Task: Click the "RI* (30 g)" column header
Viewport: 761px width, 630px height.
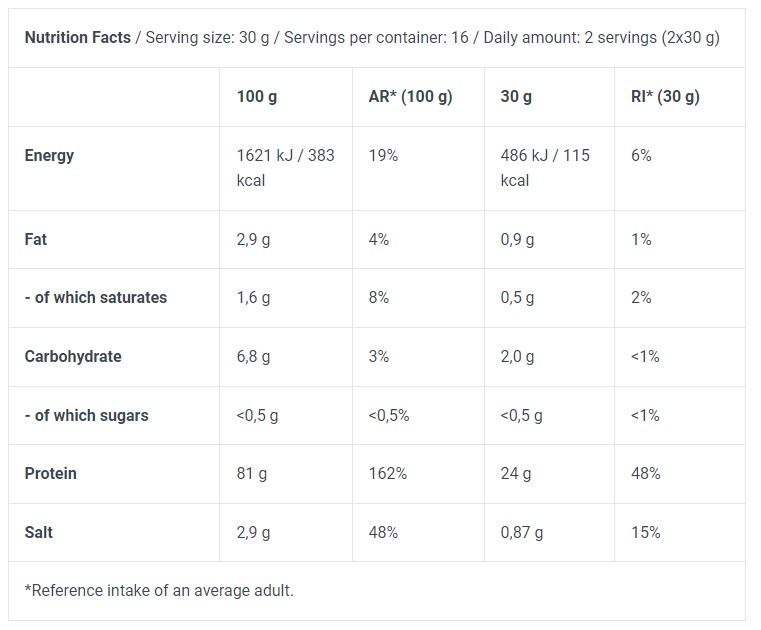Action: pyautogui.click(x=665, y=97)
